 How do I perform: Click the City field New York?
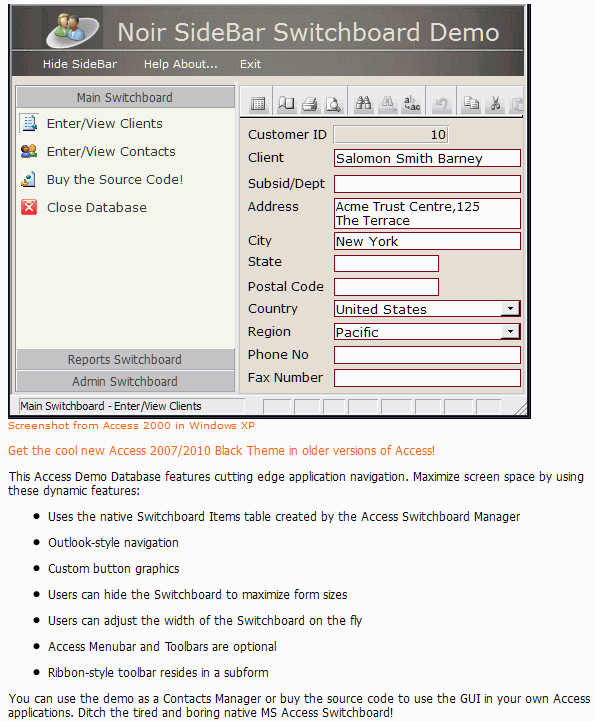(427, 241)
